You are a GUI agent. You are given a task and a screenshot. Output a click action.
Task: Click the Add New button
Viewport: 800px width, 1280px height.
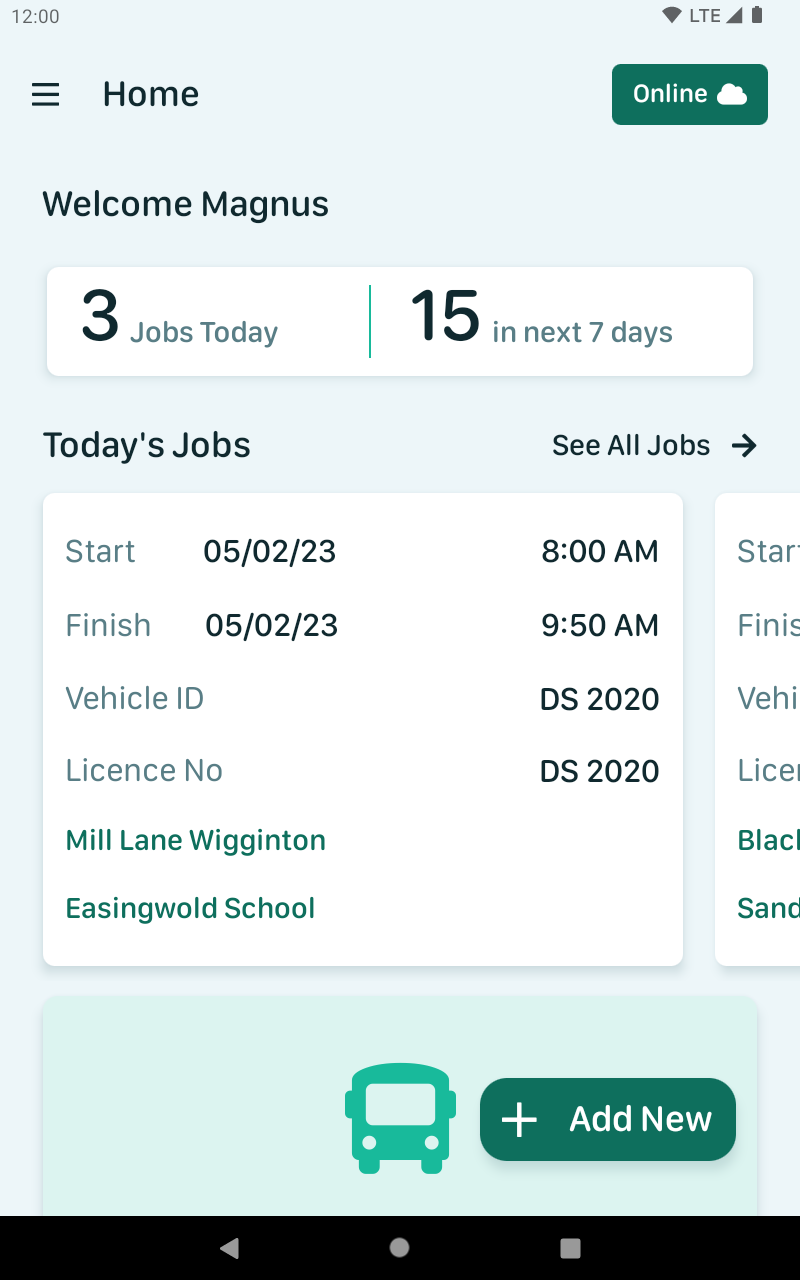(608, 1119)
